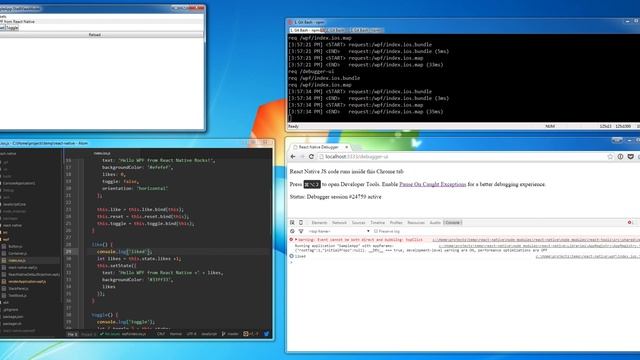
Task: Click the console.log('liked') code line
Action: point(124,251)
